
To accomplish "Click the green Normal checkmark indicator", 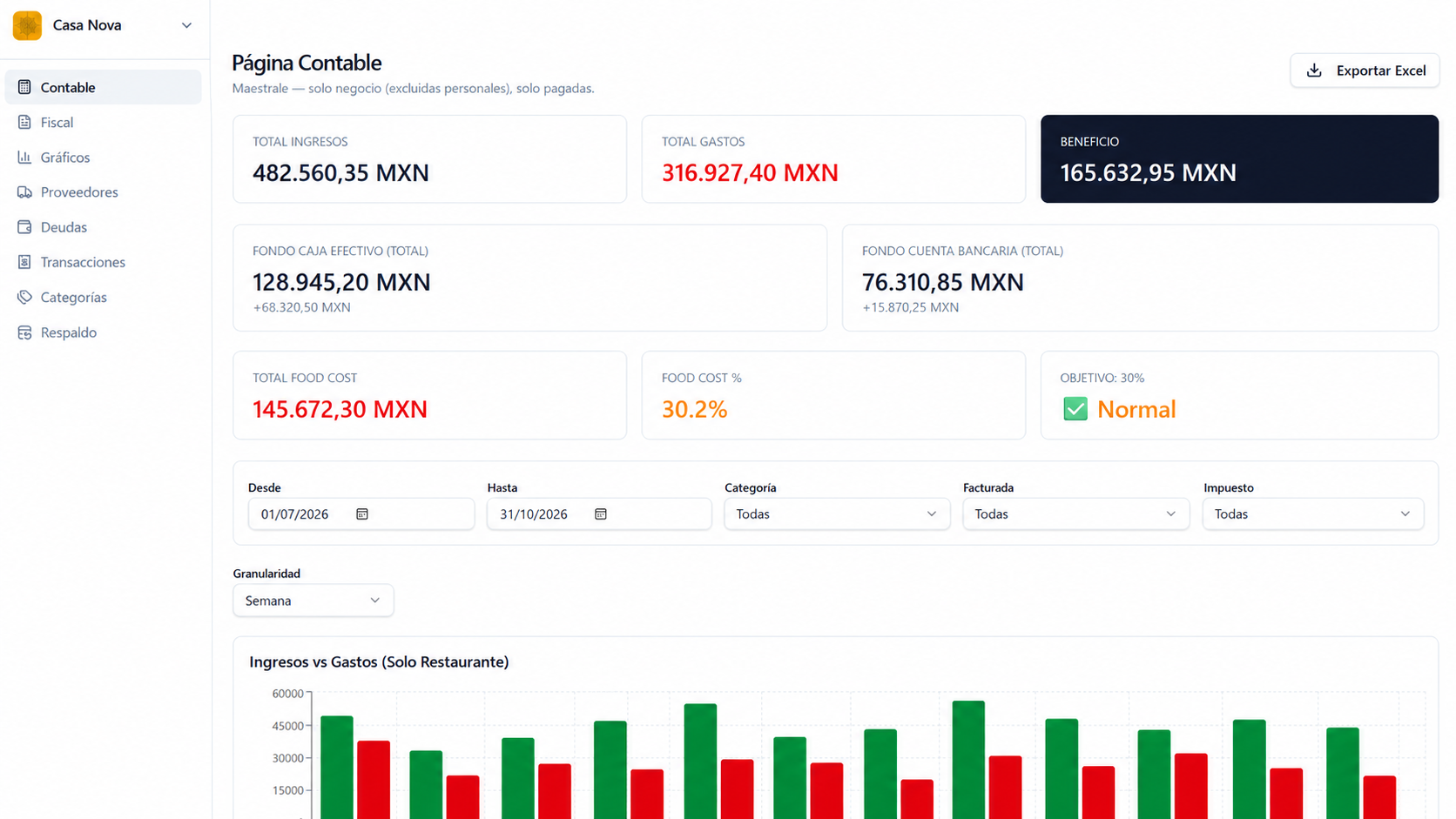I will click(1075, 409).
